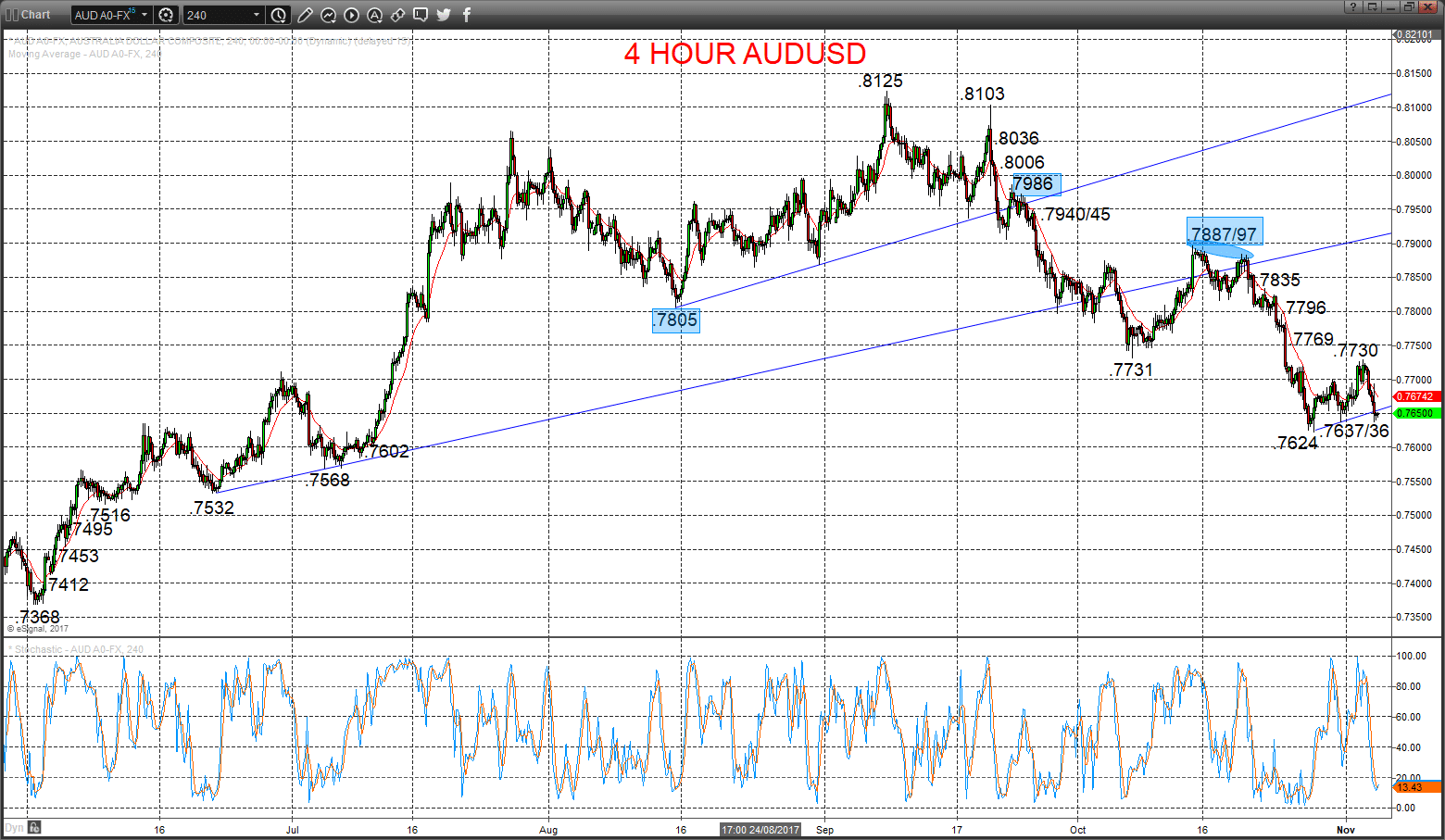Image resolution: width=1445 pixels, height=840 pixels.
Task: Click the blue ellipse at 7887/97 resistance
Action: click(1222, 250)
